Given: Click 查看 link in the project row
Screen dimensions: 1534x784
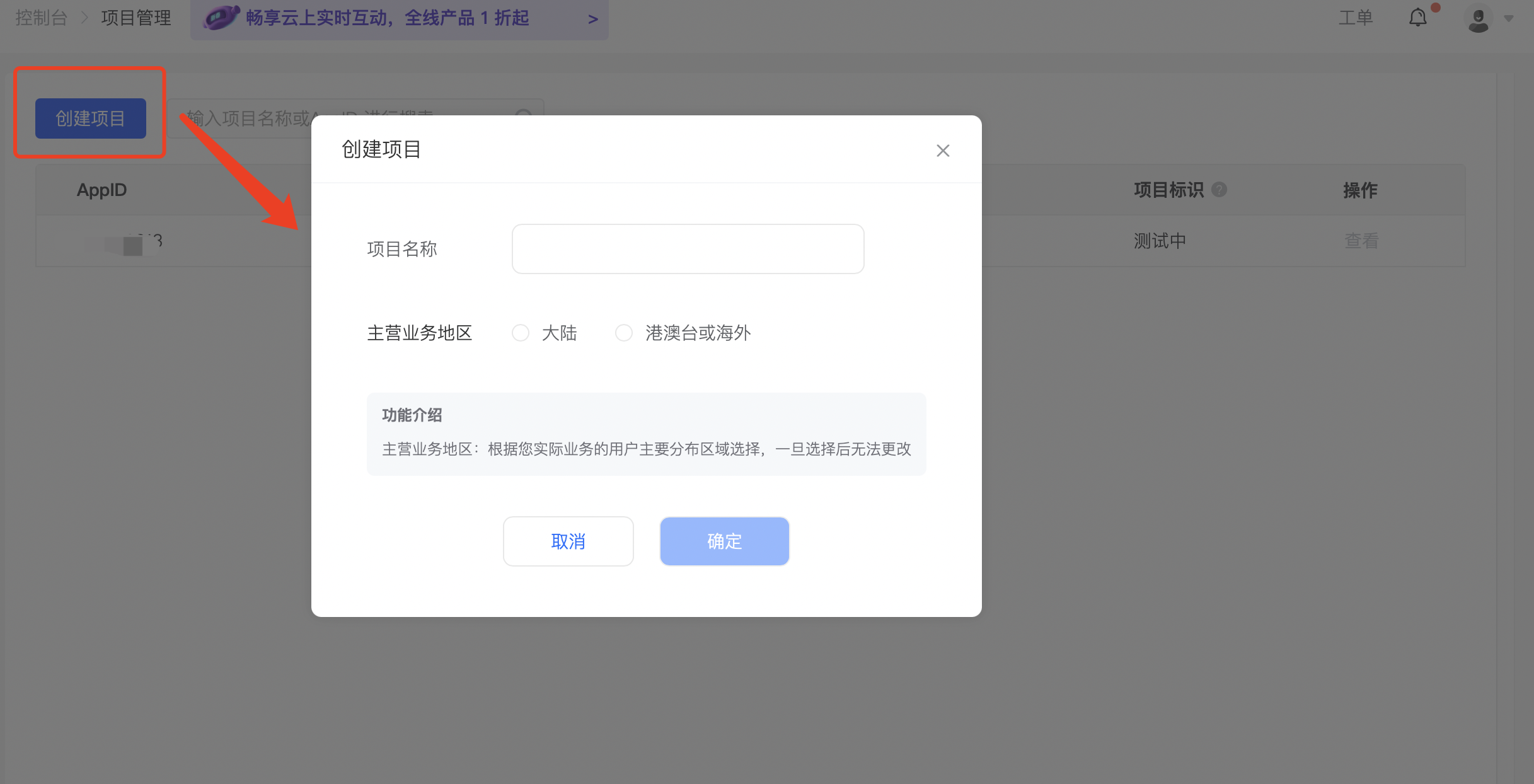Looking at the screenshot, I should coord(1361,241).
